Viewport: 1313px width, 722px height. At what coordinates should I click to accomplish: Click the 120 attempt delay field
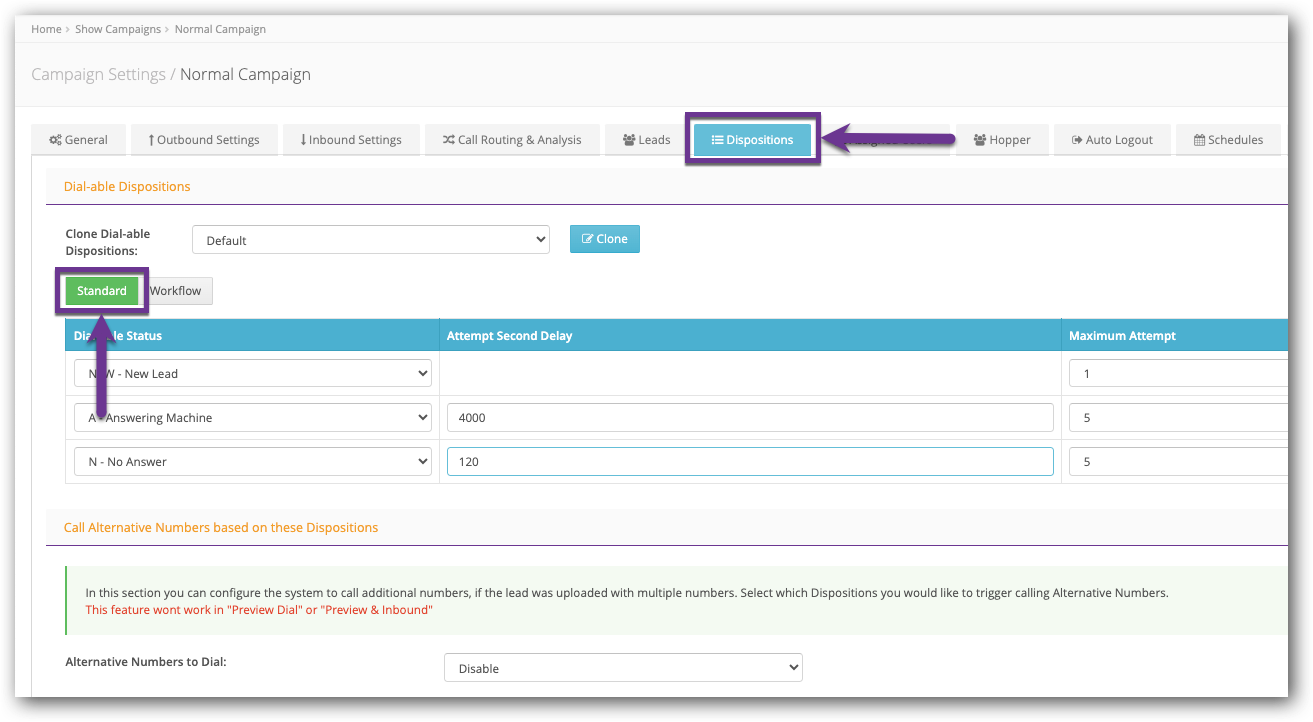750,462
